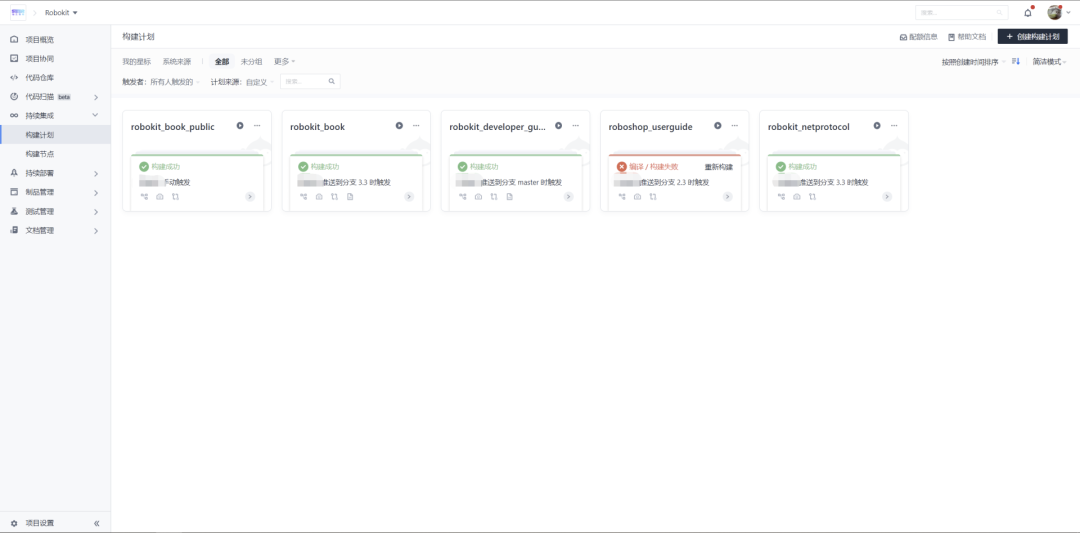1080x533 pixels.
Task: Click search magnifier in plan filter box
Action: [x=332, y=81]
